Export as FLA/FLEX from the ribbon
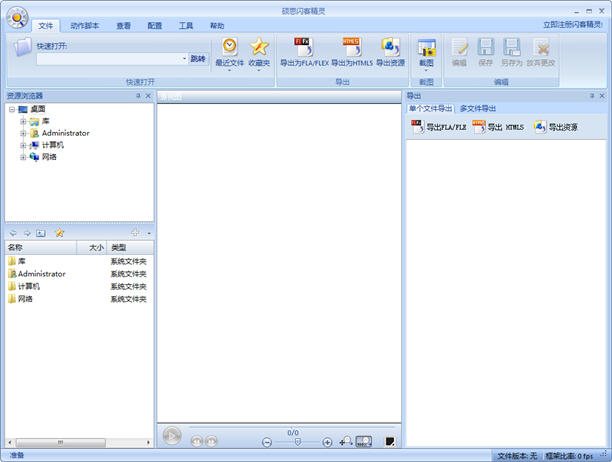This screenshot has width=612, height=462. [x=304, y=47]
